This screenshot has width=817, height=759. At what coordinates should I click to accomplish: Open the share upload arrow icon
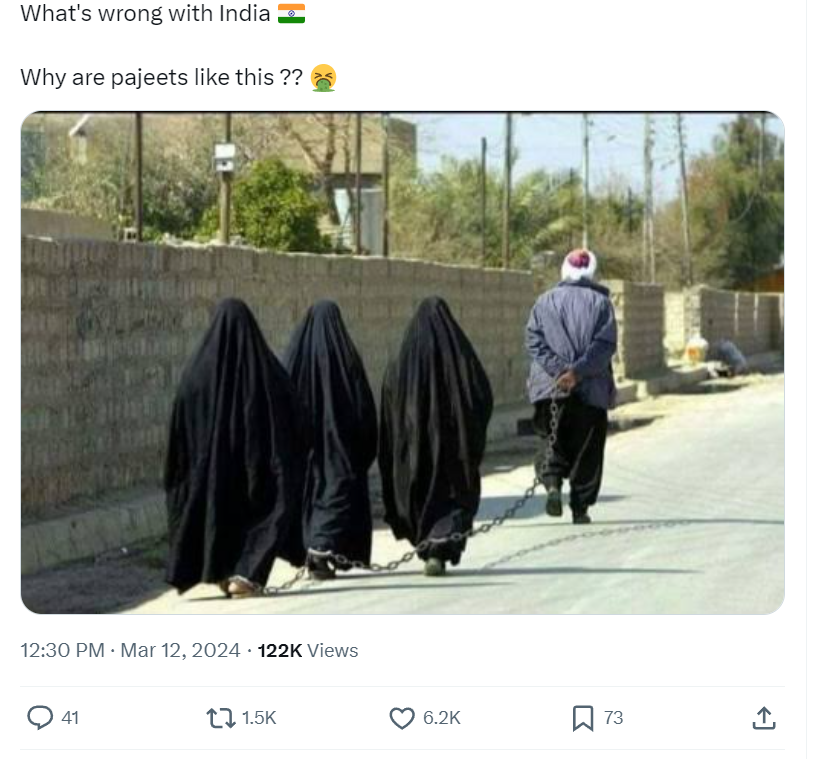[x=764, y=718]
